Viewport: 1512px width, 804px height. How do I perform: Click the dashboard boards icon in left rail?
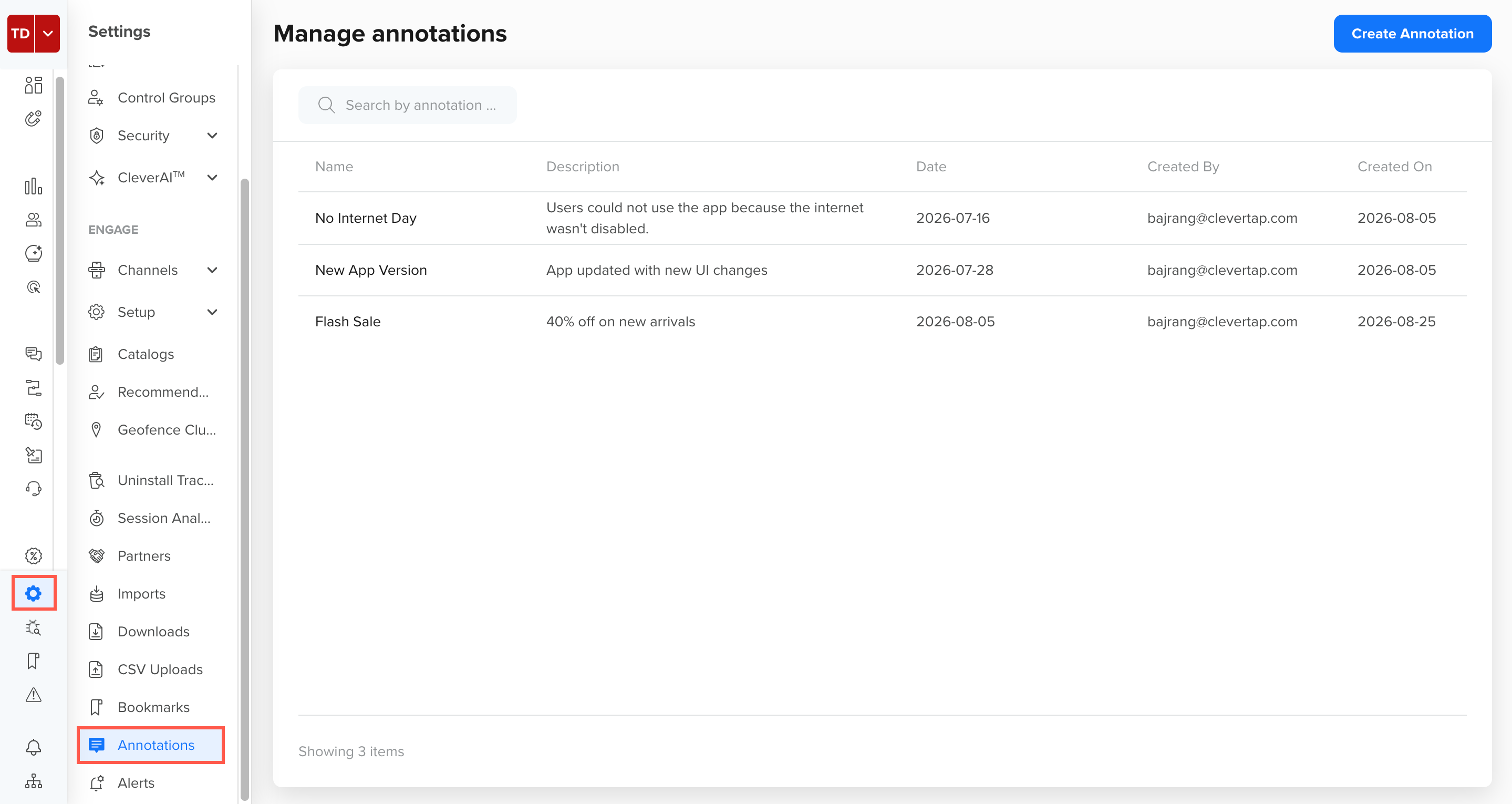(x=34, y=85)
